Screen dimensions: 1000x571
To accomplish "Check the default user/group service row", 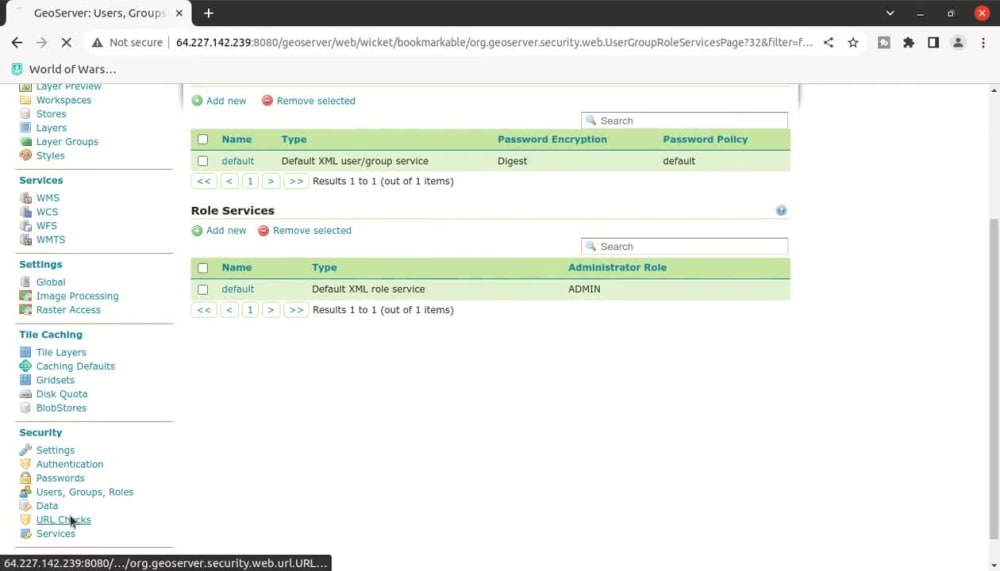I will tap(203, 161).
